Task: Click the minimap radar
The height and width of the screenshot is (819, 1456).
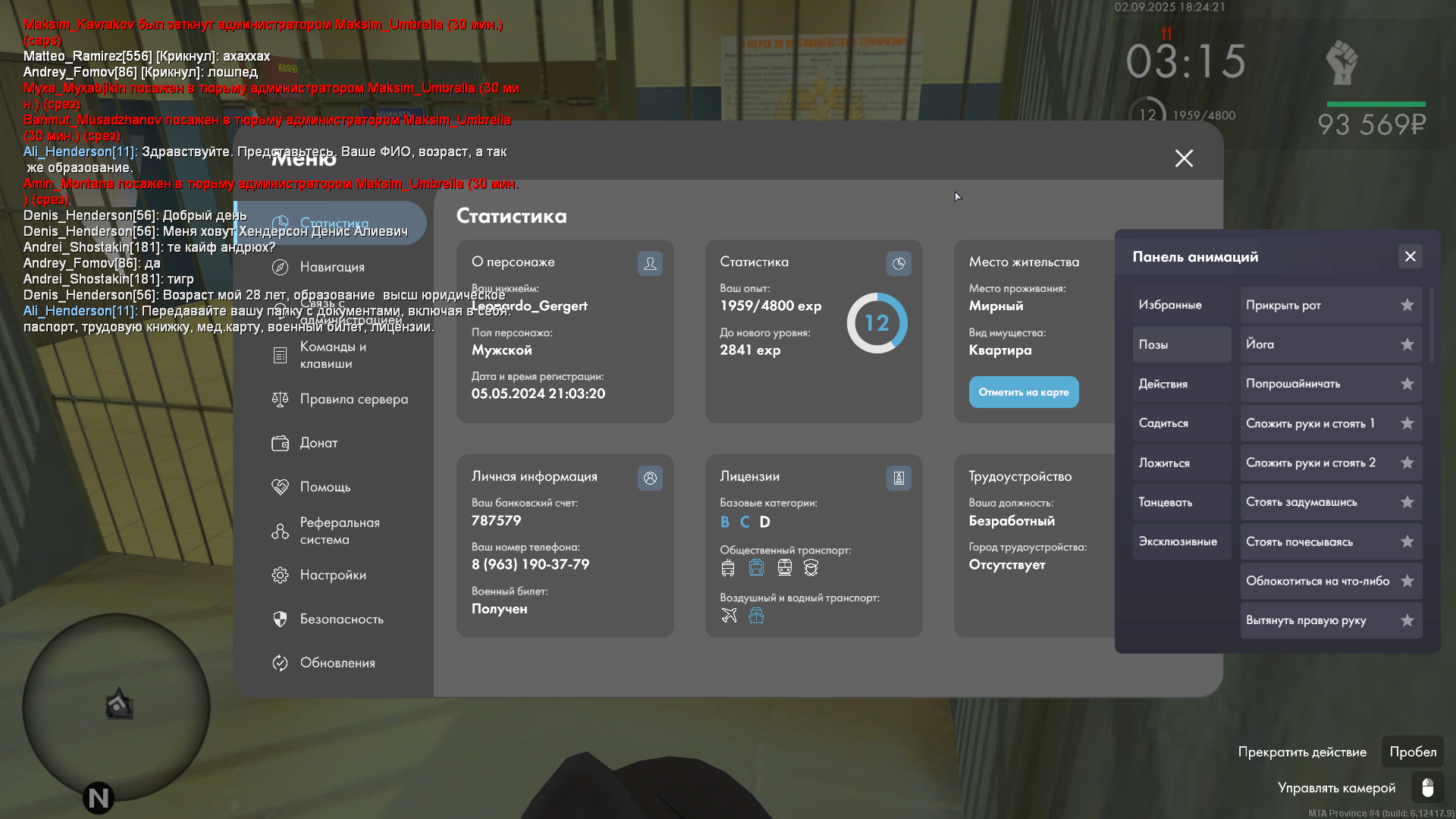Action: click(116, 707)
